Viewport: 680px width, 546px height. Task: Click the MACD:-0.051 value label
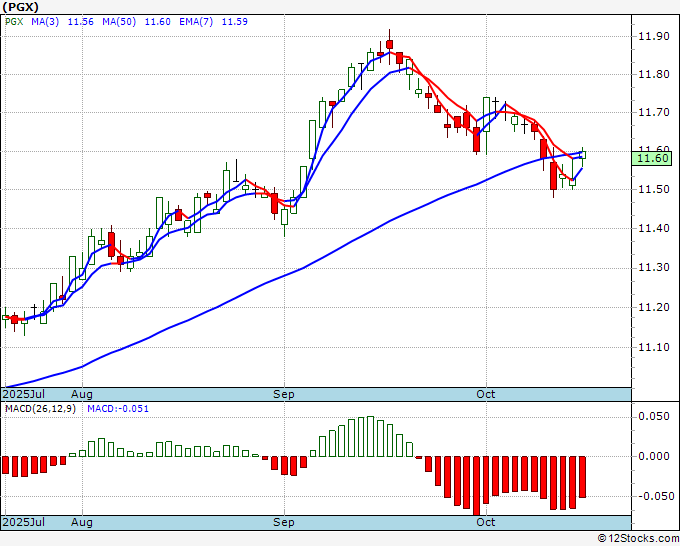click(118, 409)
